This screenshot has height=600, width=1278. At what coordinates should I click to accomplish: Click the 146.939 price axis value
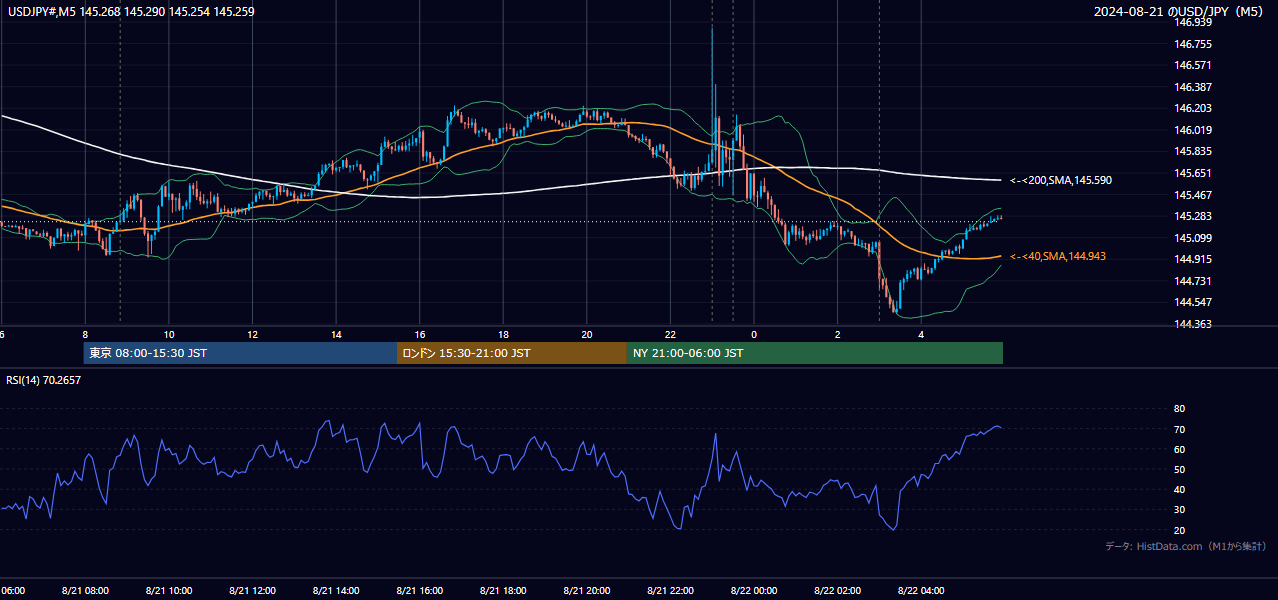pyautogui.click(x=1193, y=22)
